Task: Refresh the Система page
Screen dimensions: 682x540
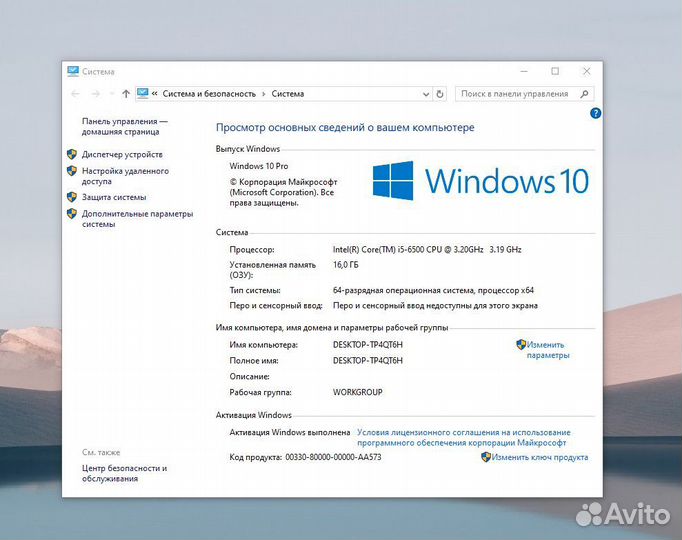Action: coord(440,94)
